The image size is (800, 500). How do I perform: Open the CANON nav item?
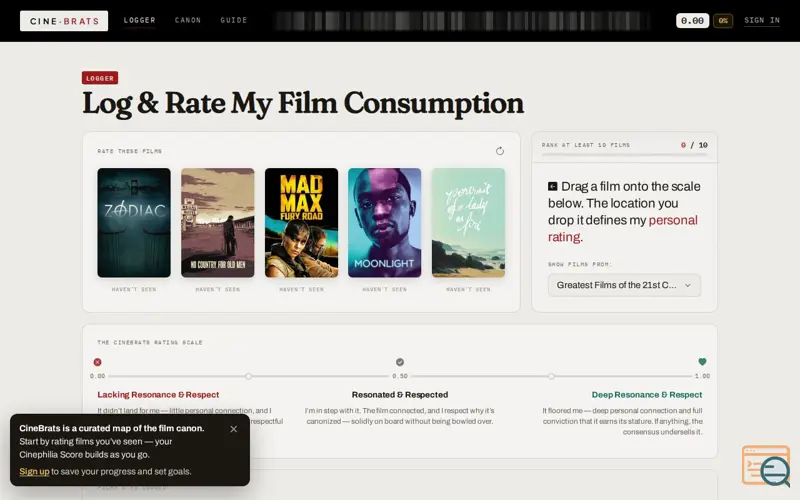pos(188,20)
